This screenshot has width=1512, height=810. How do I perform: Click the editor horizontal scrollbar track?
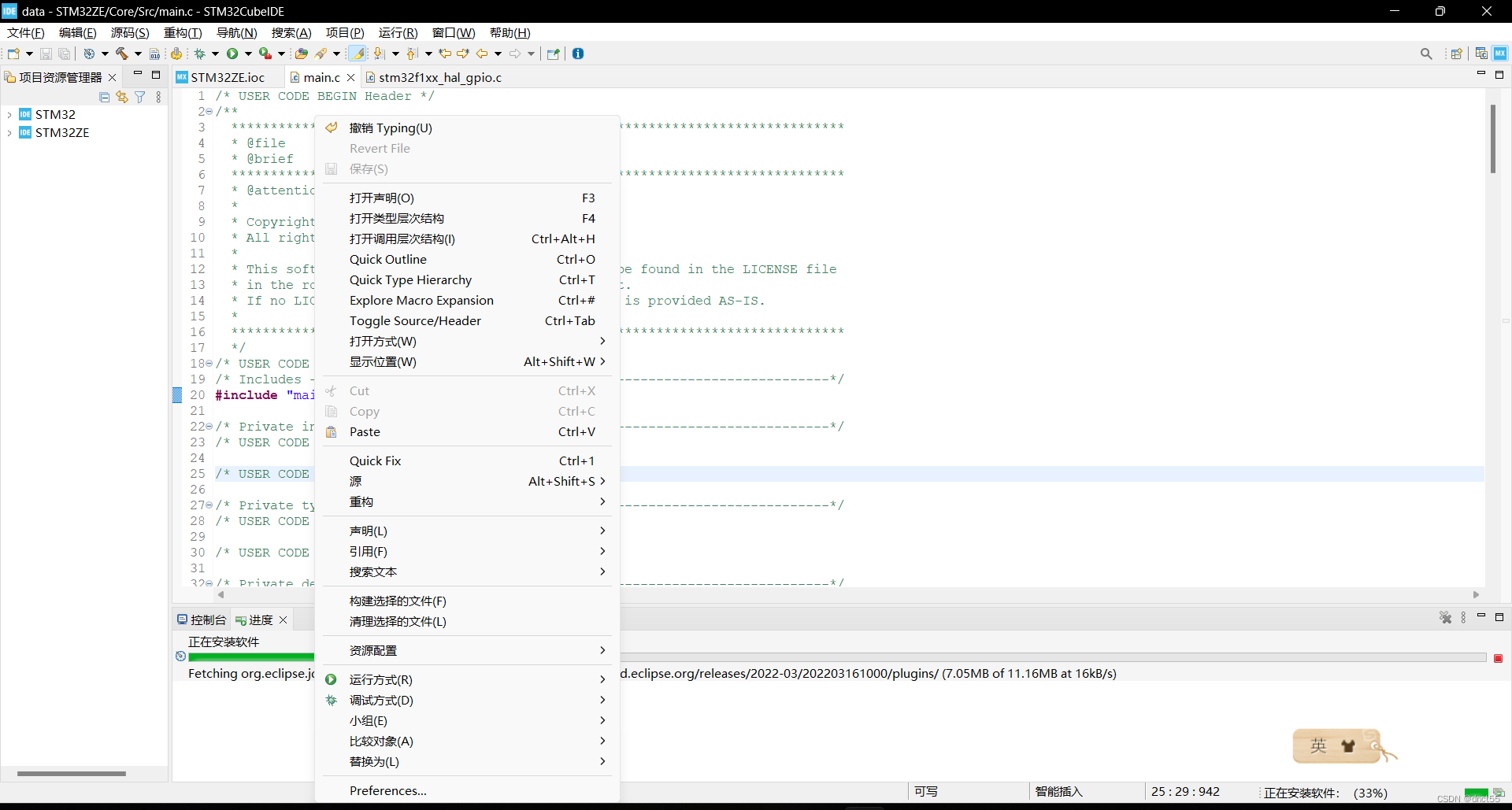click(848, 594)
